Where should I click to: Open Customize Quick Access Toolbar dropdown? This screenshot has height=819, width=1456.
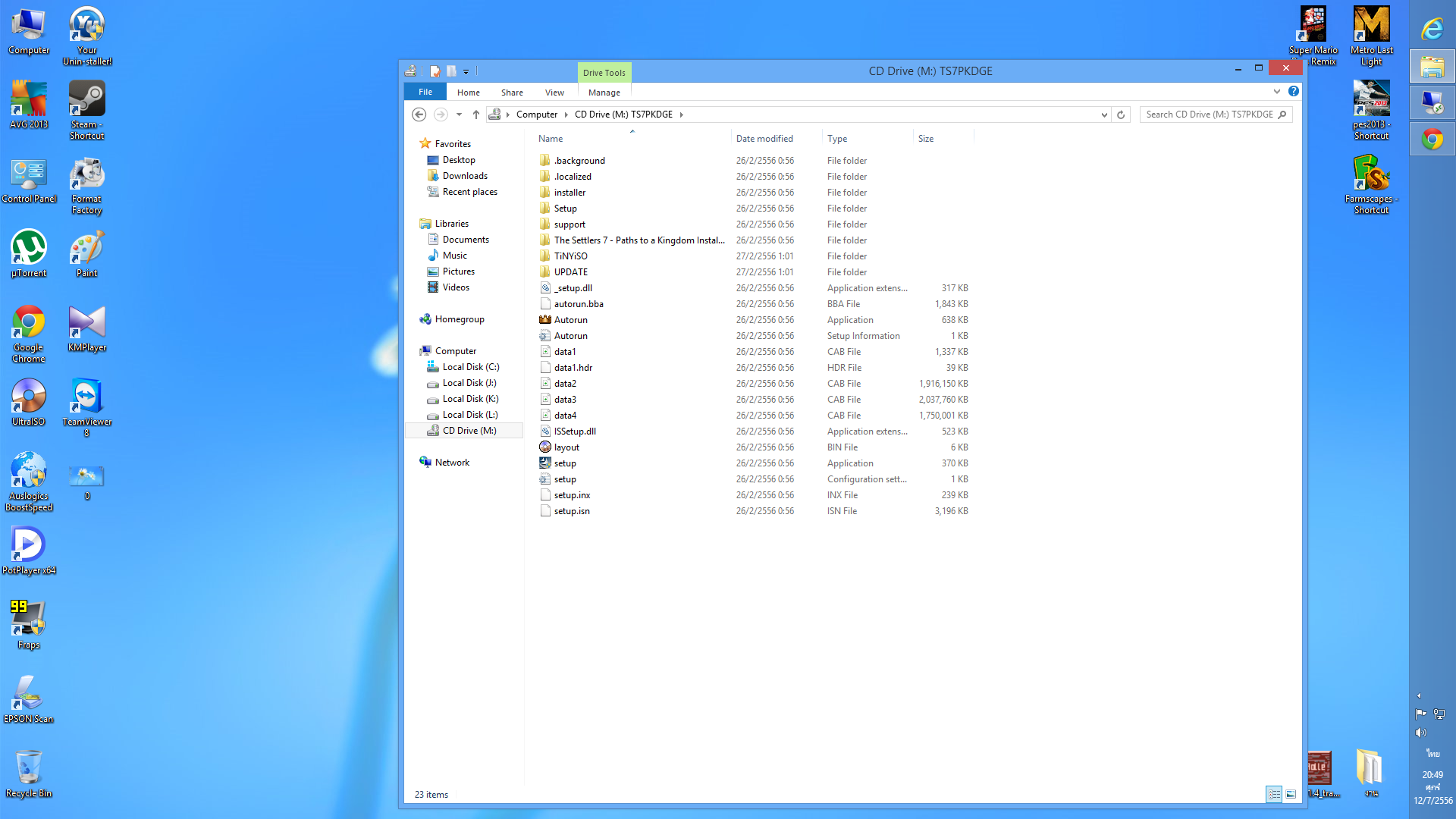tap(466, 71)
